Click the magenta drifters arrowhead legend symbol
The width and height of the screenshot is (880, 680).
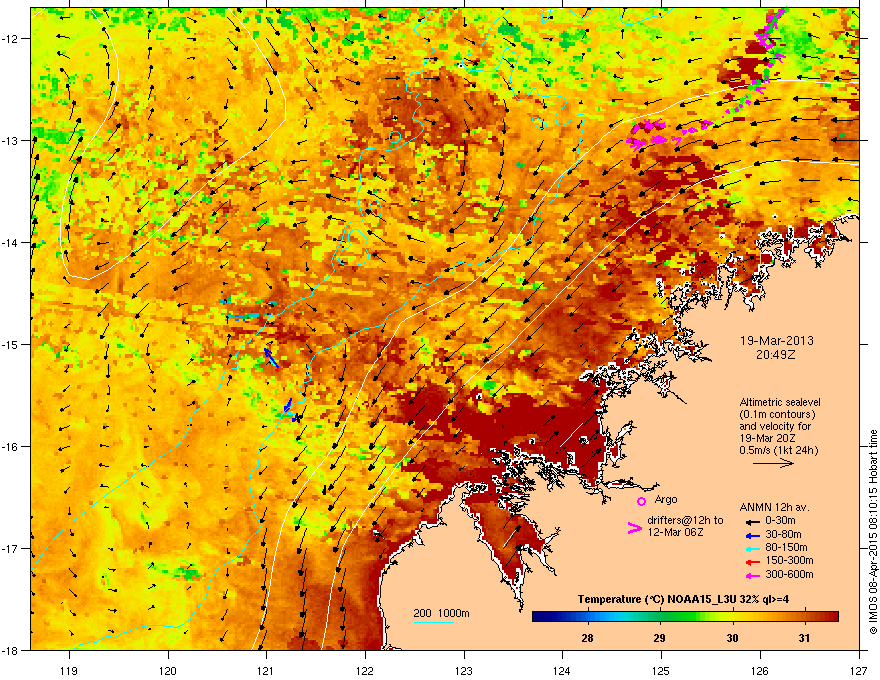pyautogui.click(x=634, y=528)
